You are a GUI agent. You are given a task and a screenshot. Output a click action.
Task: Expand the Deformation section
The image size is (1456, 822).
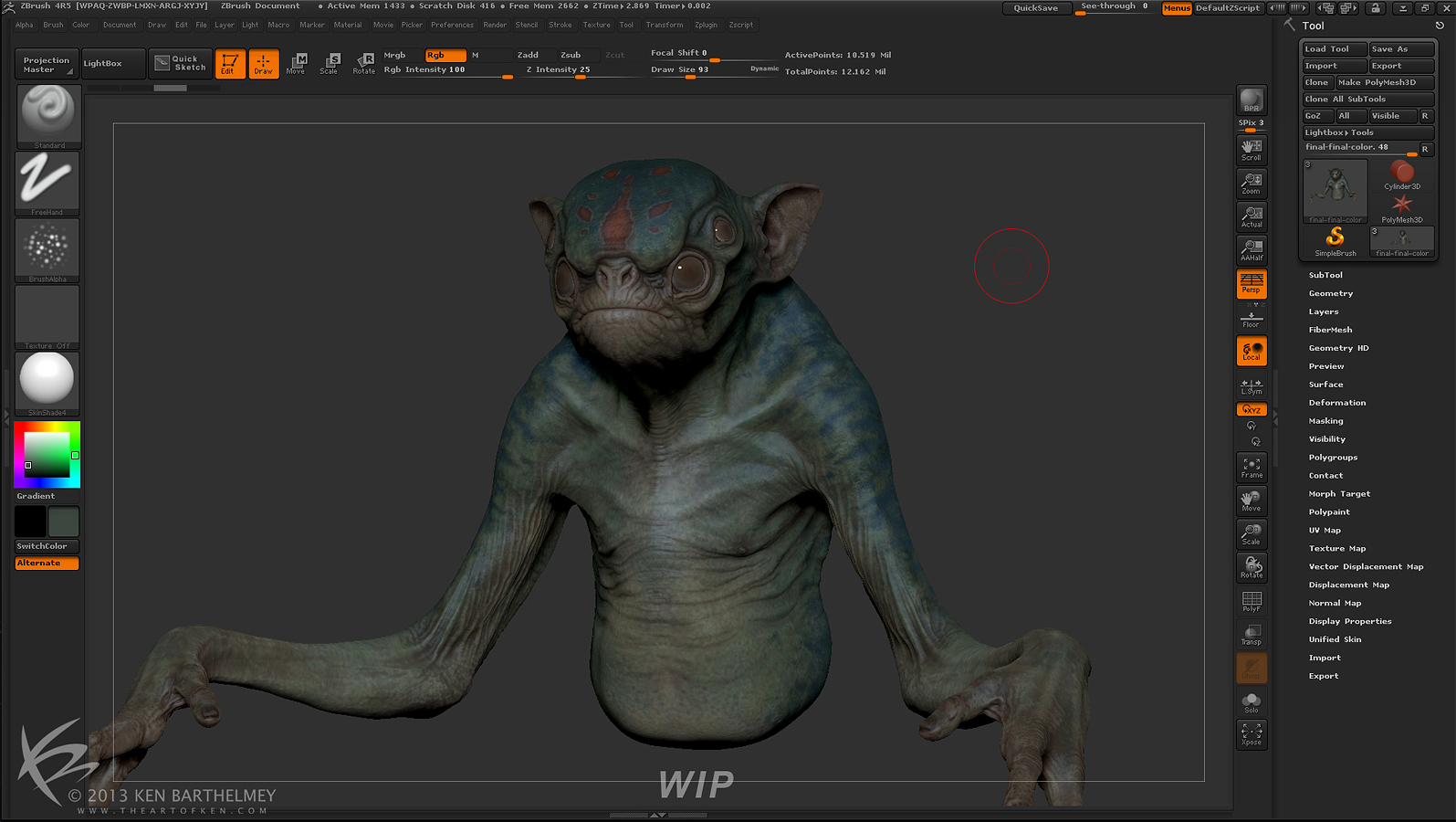click(x=1337, y=403)
